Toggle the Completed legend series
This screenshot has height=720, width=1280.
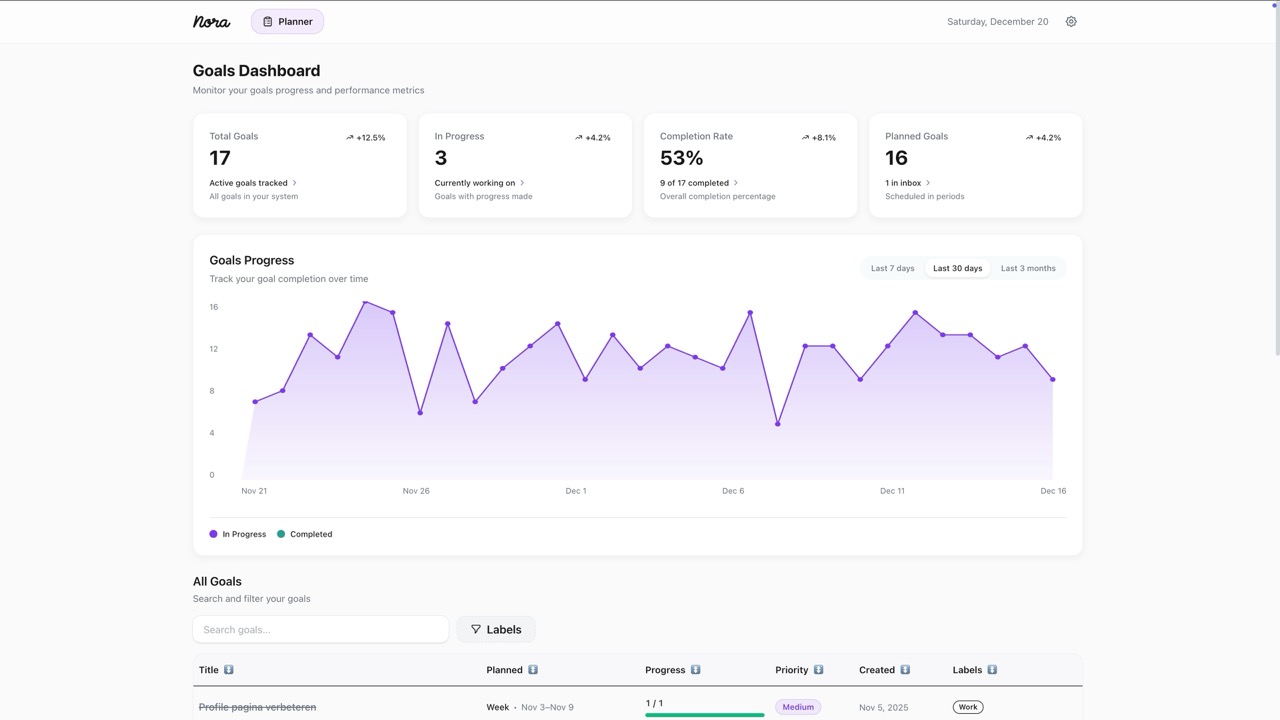point(305,534)
